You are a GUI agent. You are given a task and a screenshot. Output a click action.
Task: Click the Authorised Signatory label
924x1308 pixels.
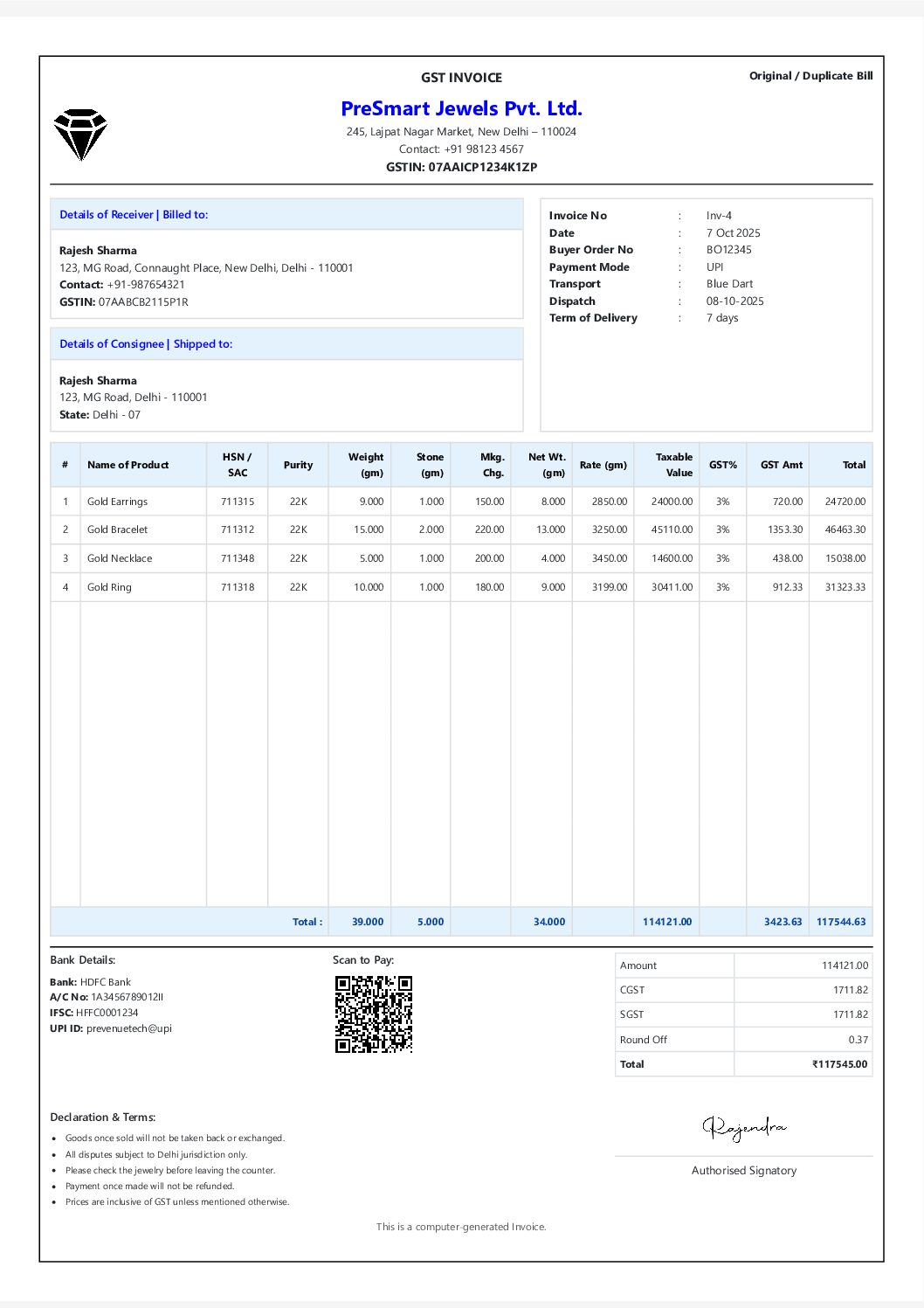pyautogui.click(x=743, y=1170)
